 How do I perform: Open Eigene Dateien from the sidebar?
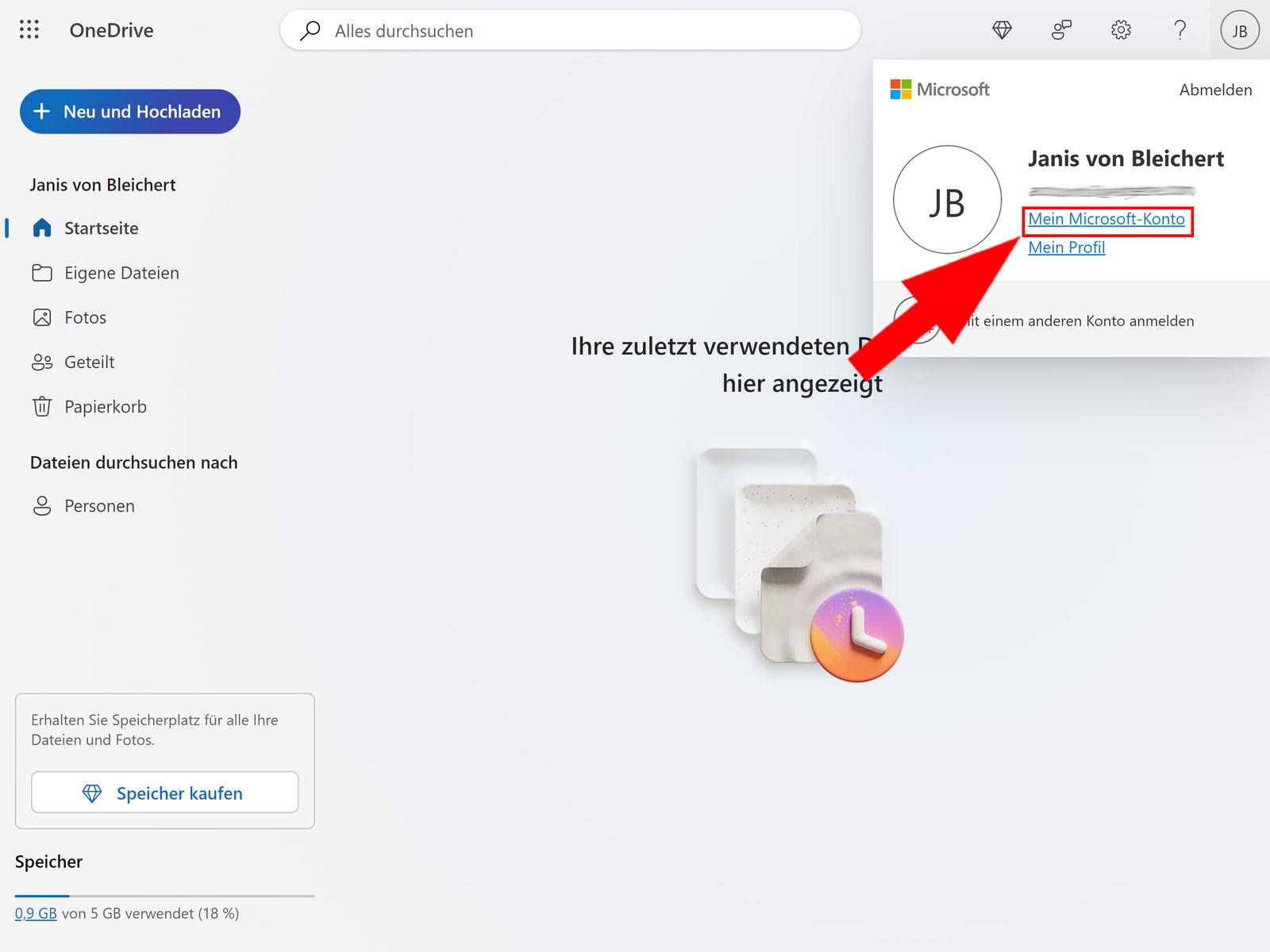(x=121, y=272)
